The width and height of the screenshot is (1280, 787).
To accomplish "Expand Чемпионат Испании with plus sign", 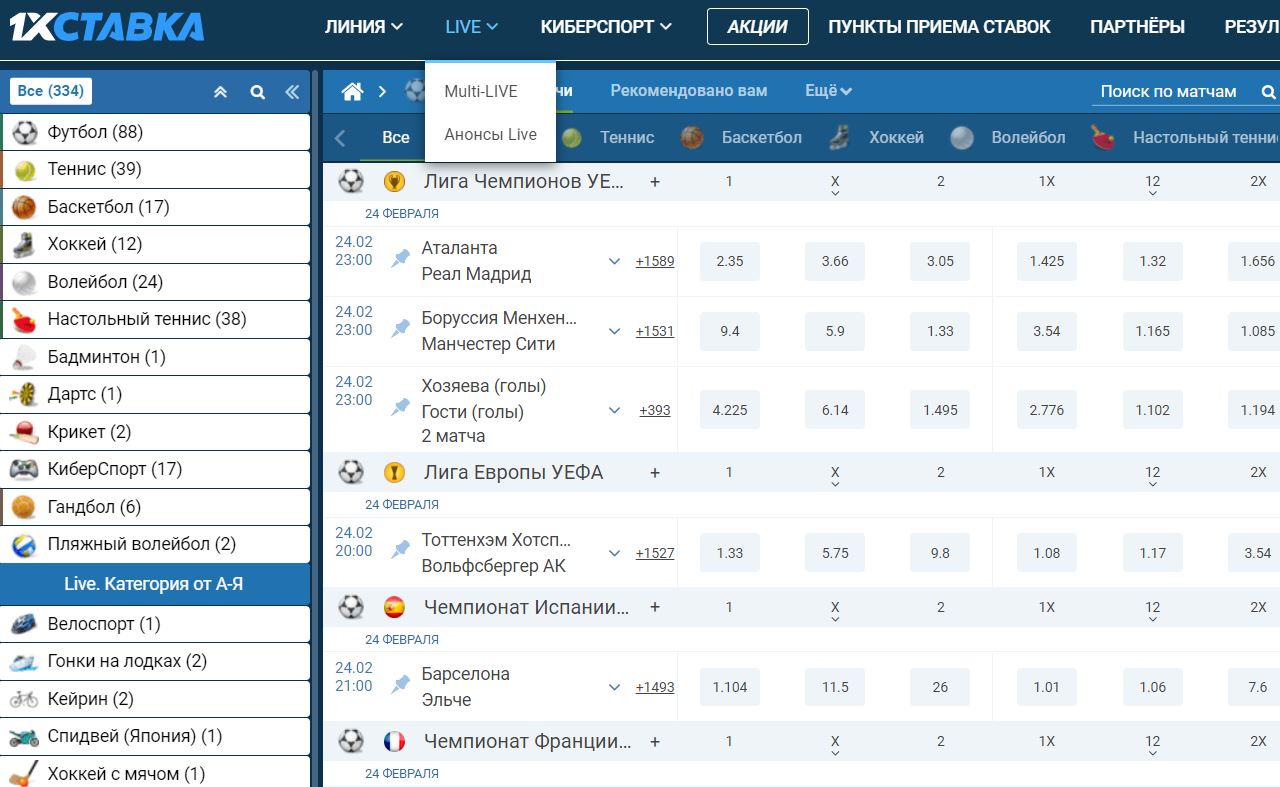I will pyautogui.click(x=655, y=607).
